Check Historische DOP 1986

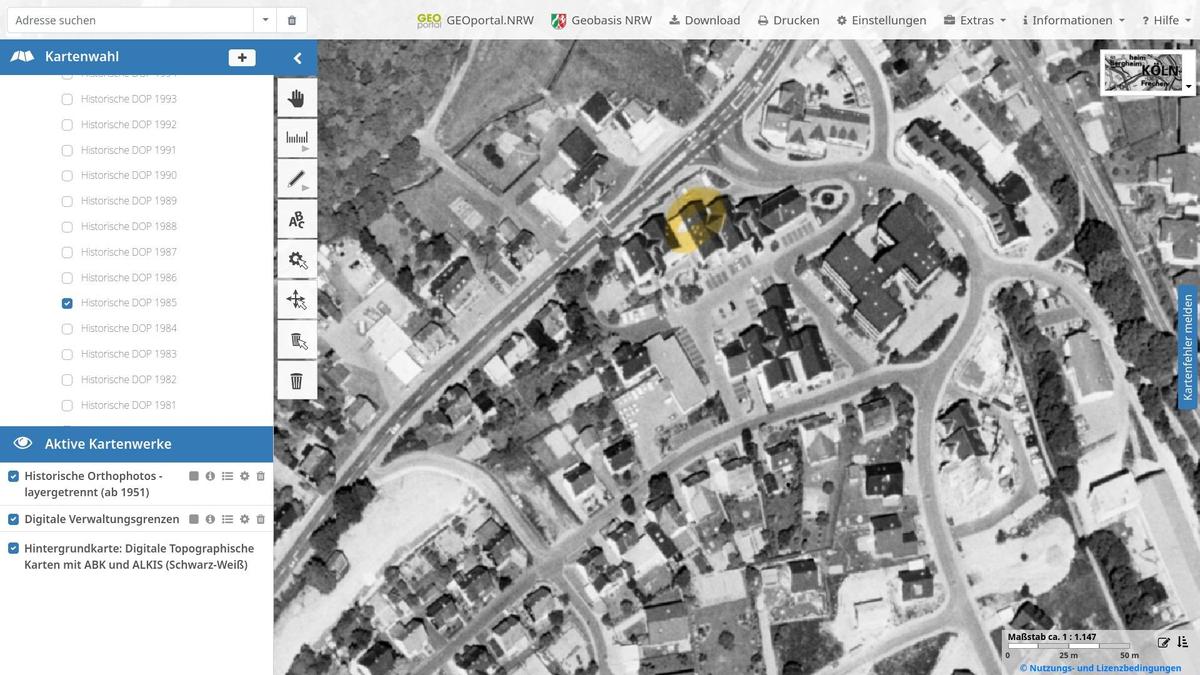coord(67,278)
